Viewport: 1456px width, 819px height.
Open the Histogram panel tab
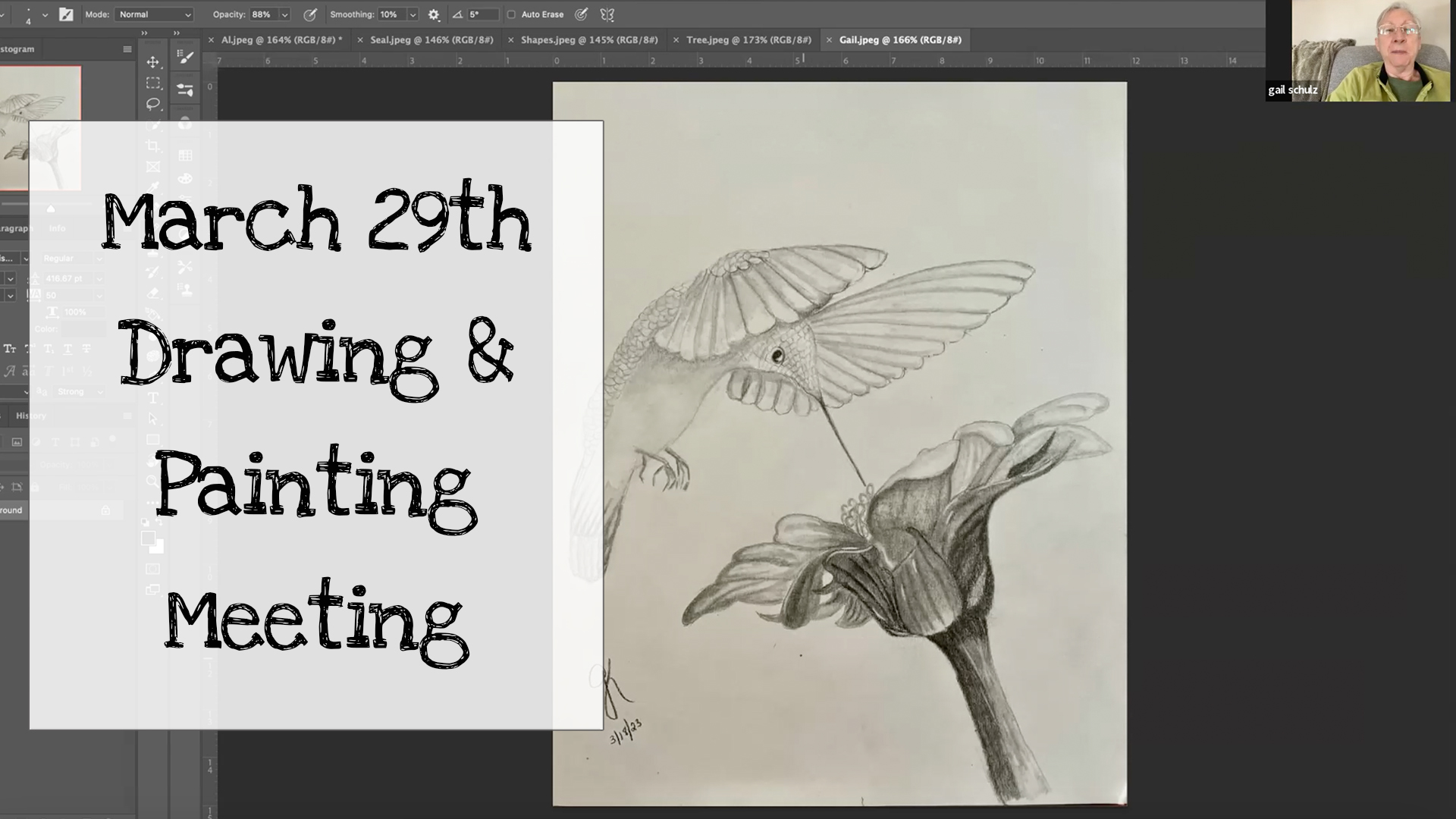click(17, 49)
